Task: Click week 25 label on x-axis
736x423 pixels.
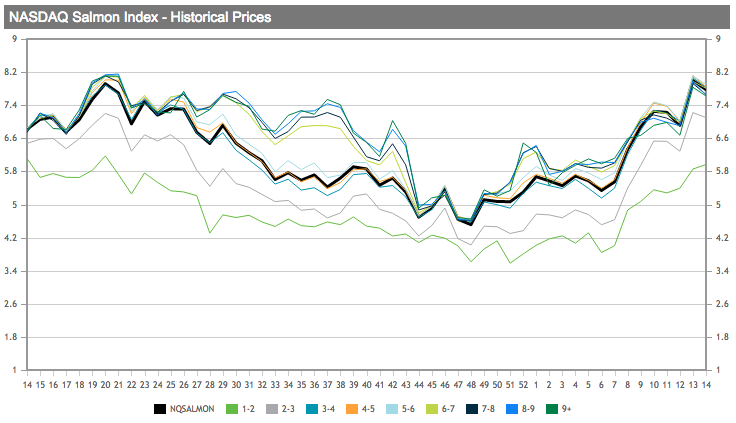Action: point(171,385)
